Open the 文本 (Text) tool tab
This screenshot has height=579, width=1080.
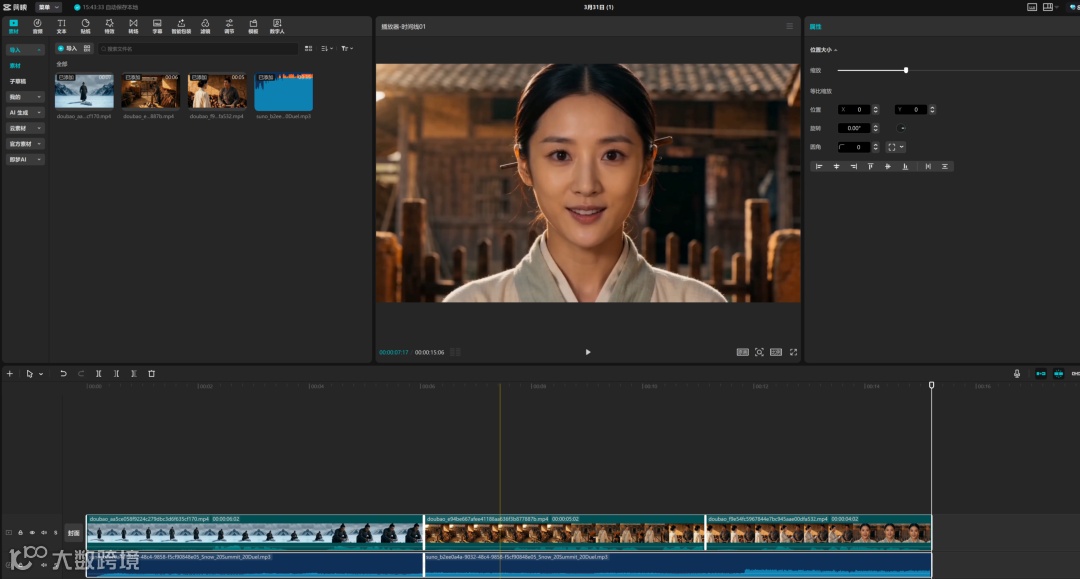click(61, 25)
